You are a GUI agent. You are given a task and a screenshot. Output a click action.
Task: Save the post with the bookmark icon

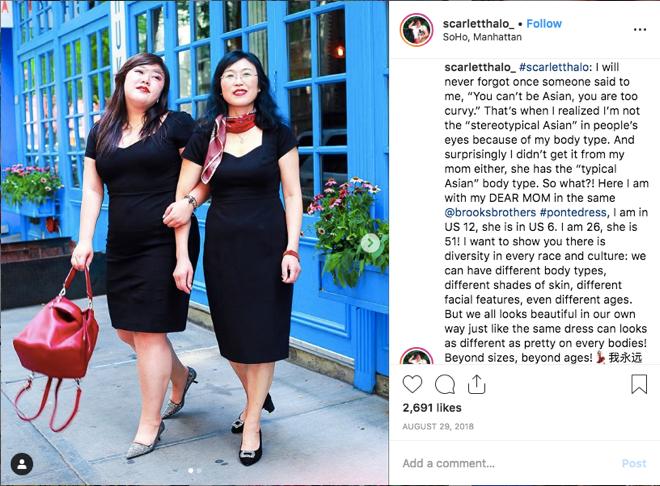tap(639, 384)
